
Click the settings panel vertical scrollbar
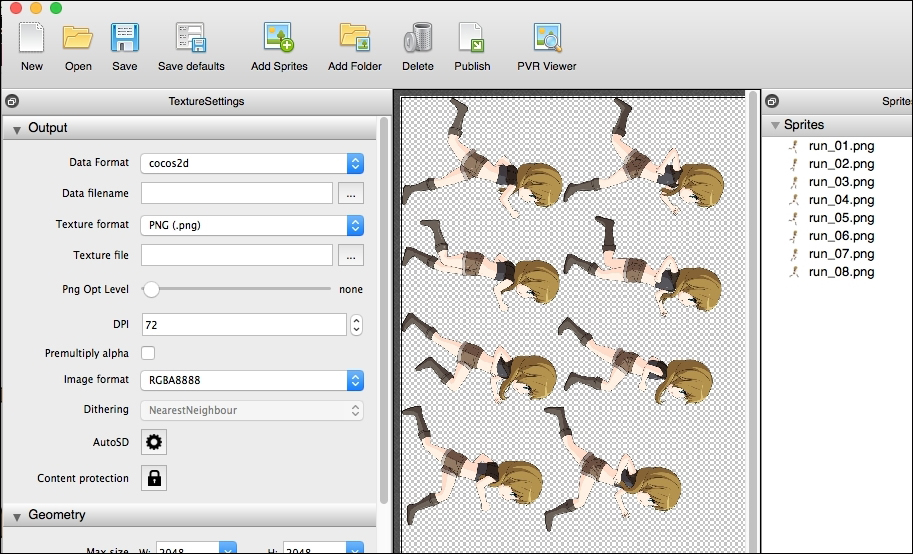click(383, 310)
